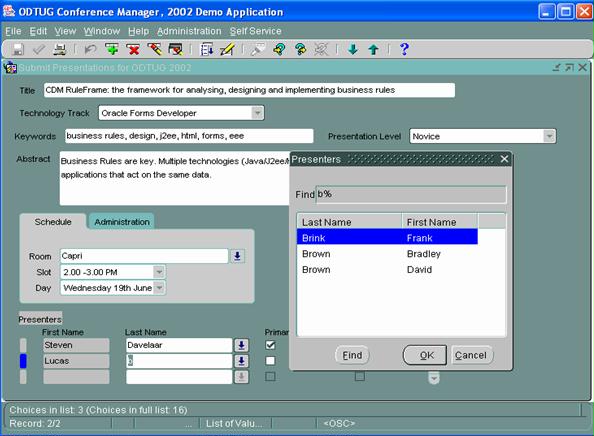The width and height of the screenshot is (594, 436).
Task: Open LOV button beside Davelaar last name
Action: coord(241,345)
